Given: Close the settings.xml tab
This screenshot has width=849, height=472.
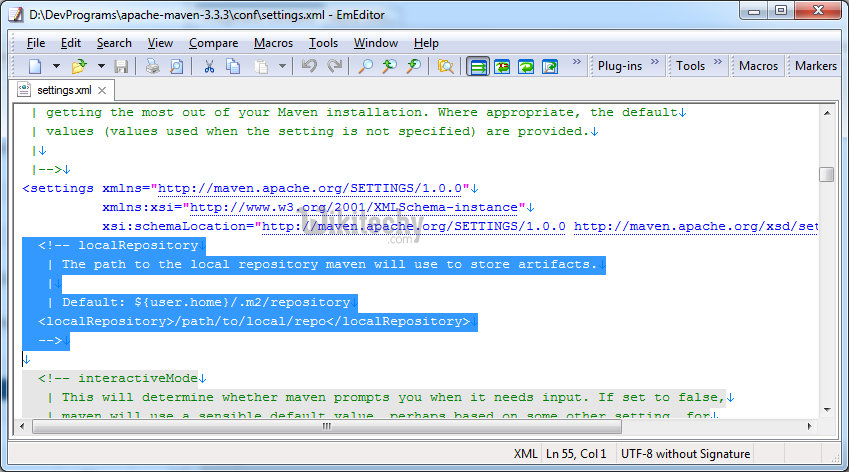Looking at the screenshot, I should pos(103,91).
